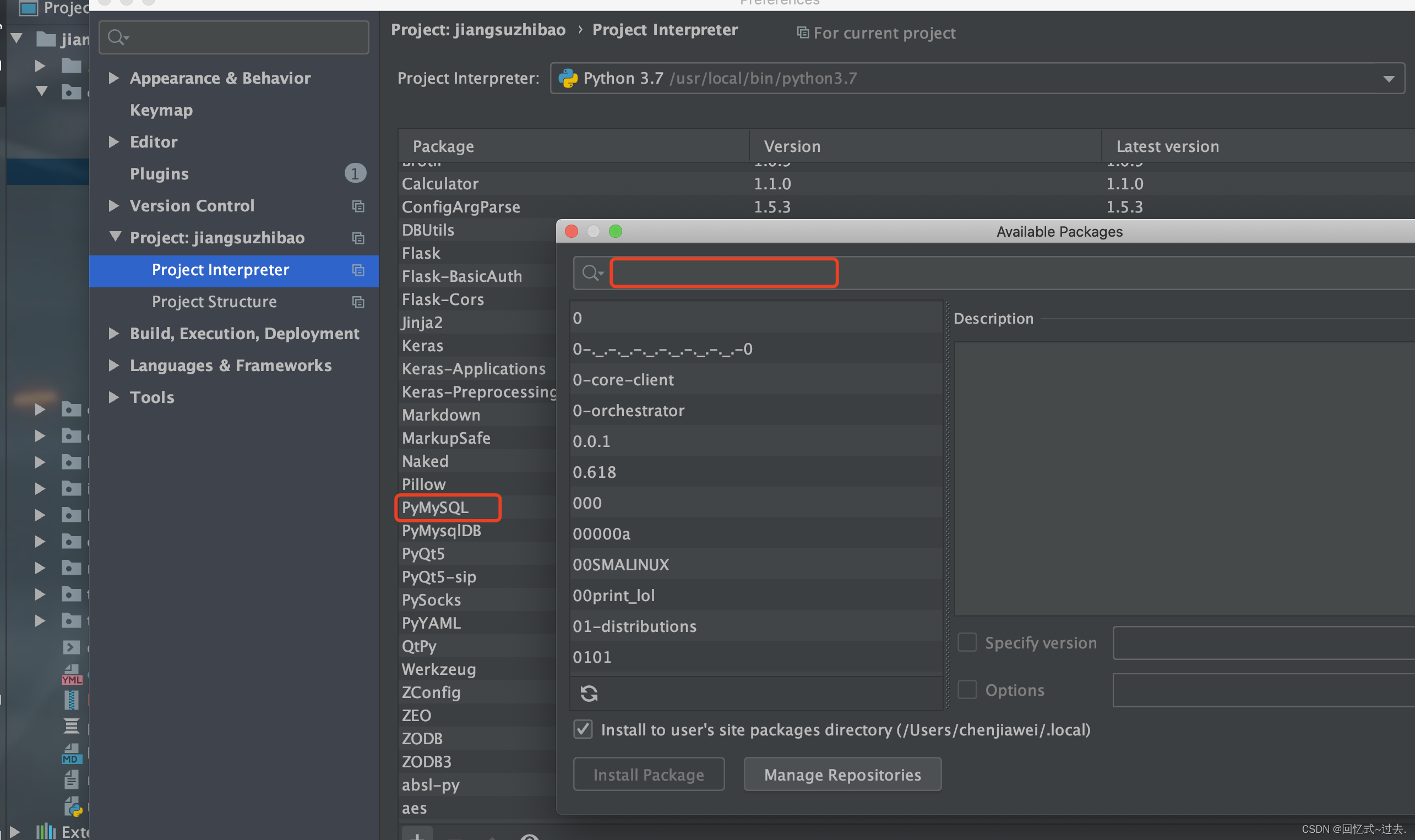This screenshot has width=1415, height=840.
Task: Expand the Appearance & Behavior section
Action: click(113, 78)
